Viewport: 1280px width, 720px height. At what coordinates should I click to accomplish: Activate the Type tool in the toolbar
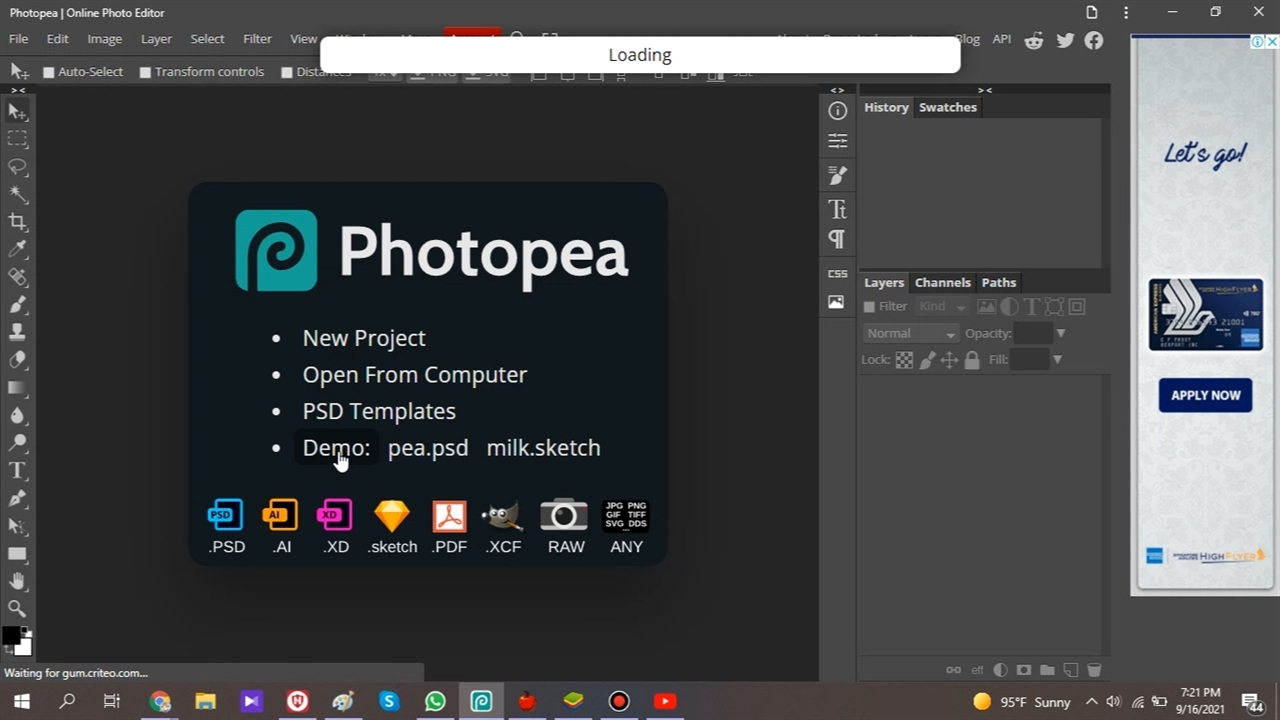17,471
